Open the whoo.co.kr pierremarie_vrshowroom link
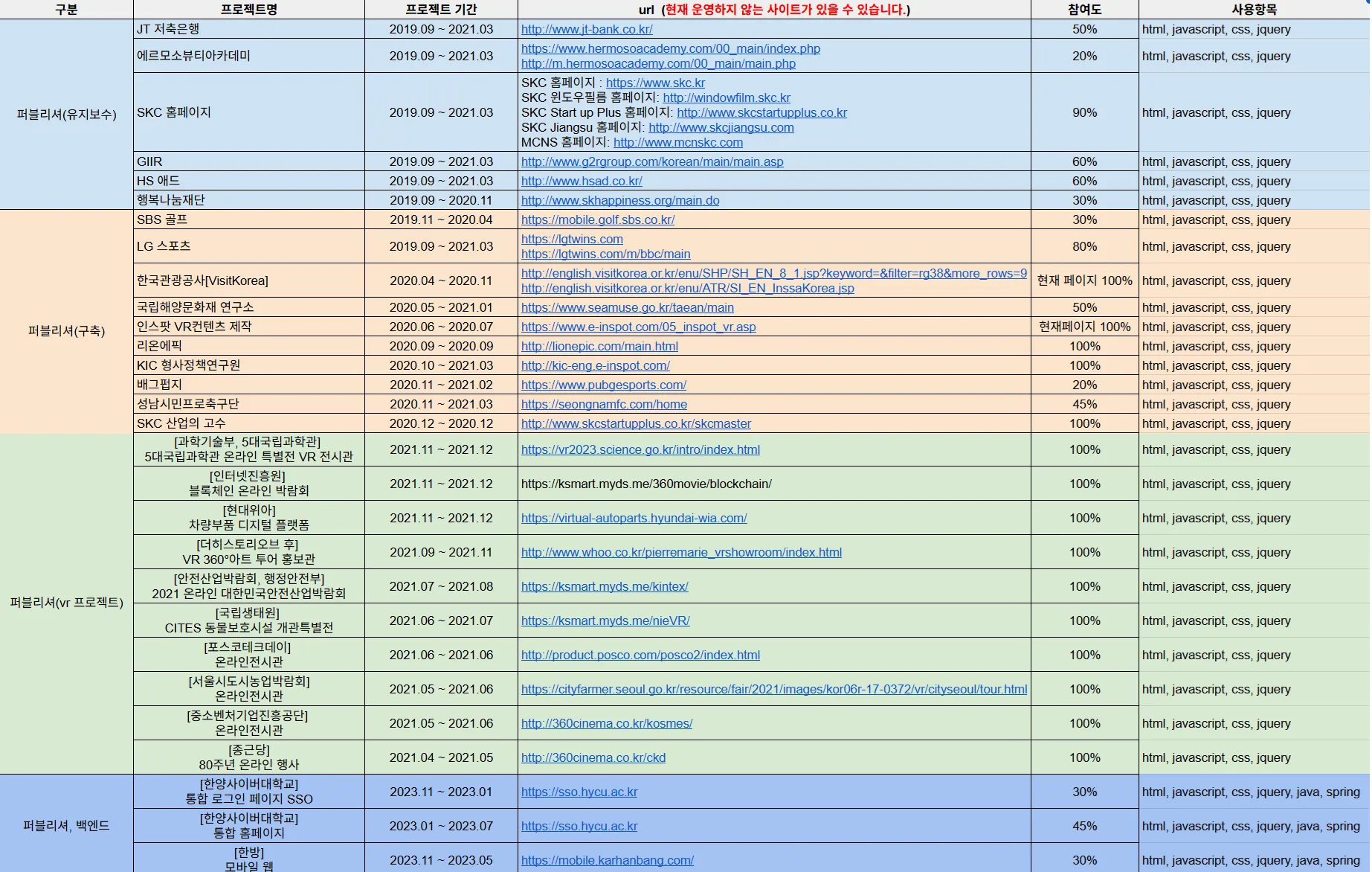1372x872 pixels. coord(681,553)
